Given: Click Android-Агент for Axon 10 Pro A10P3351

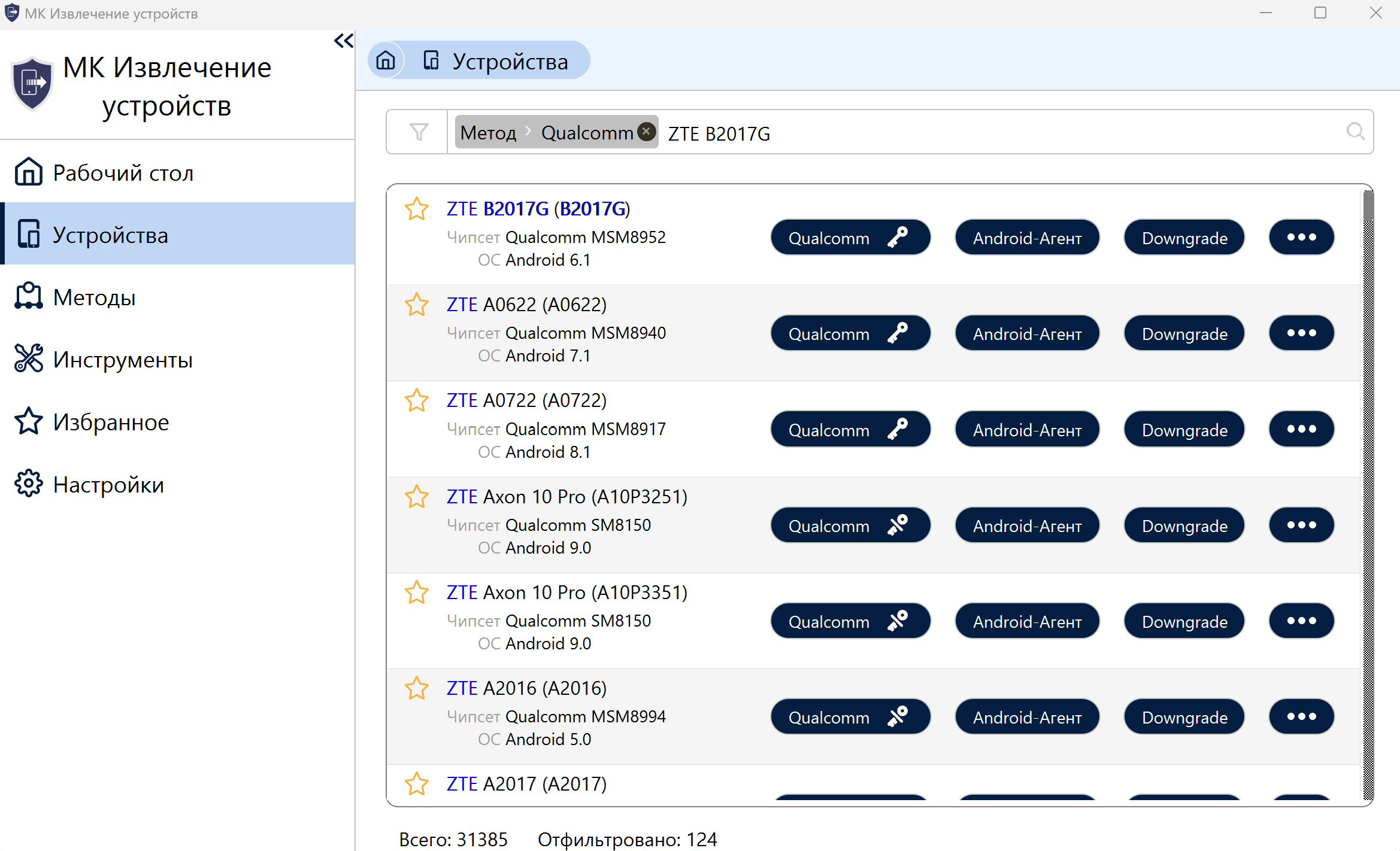Looking at the screenshot, I should click(1027, 621).
